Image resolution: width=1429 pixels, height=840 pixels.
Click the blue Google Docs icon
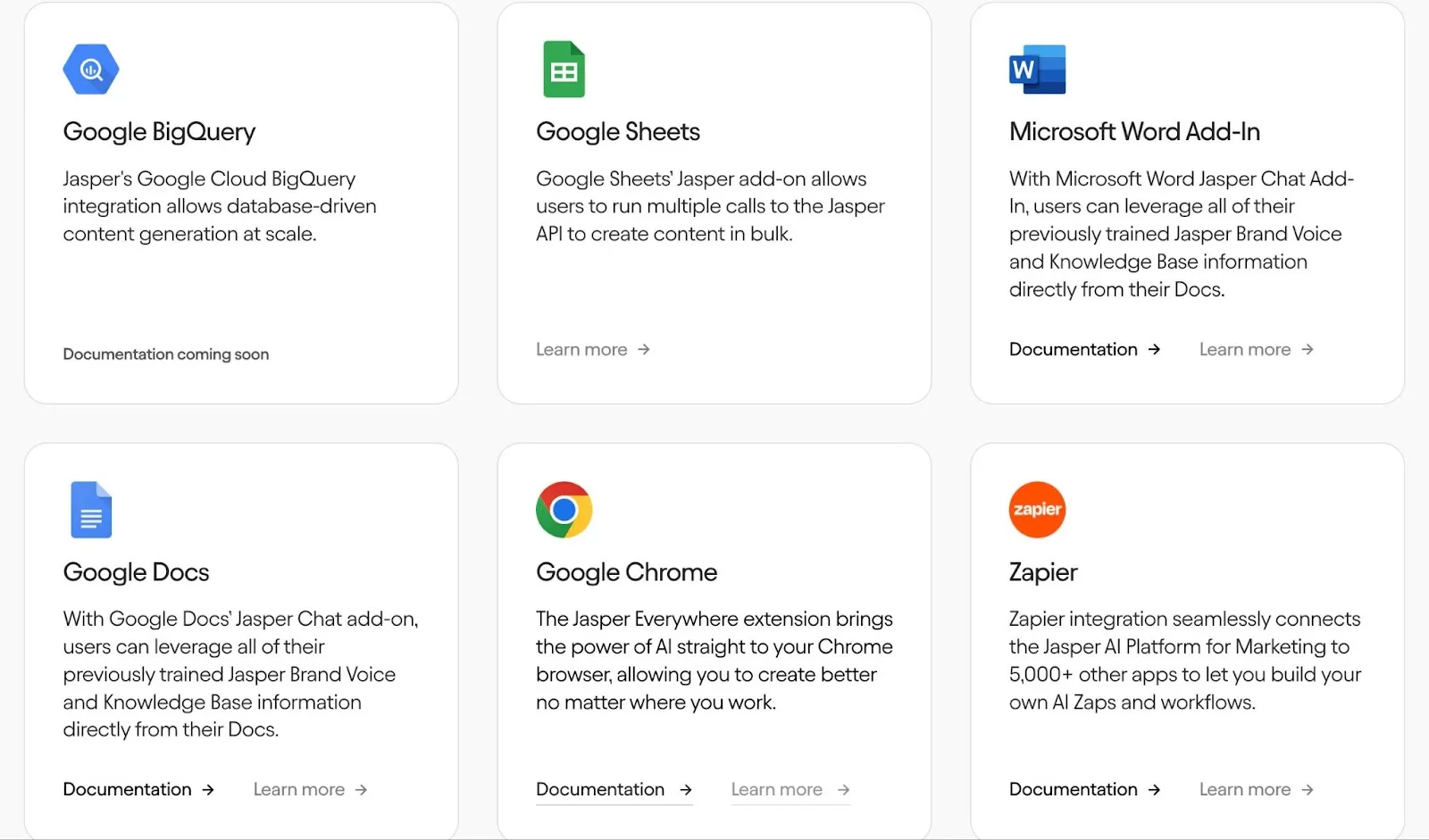pos(91,510)
